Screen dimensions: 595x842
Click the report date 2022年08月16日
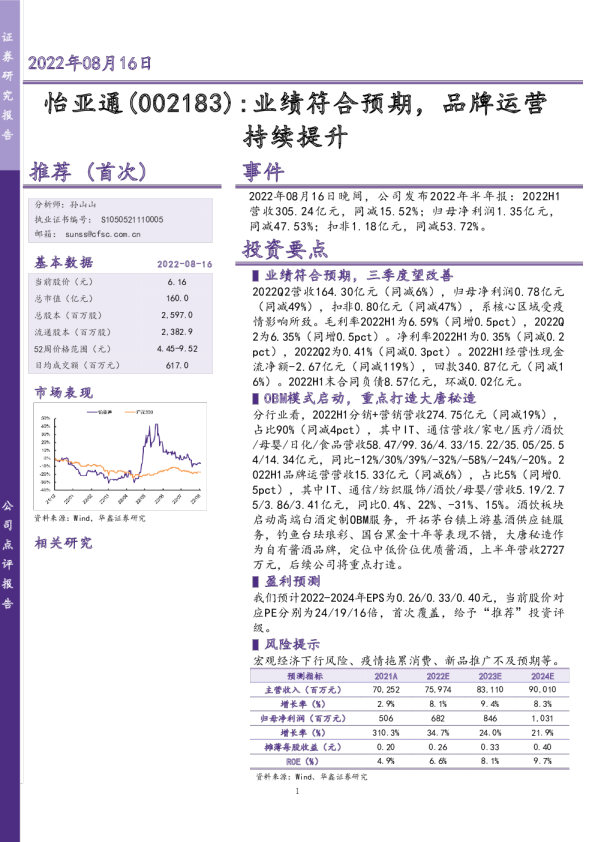point(90,63)
